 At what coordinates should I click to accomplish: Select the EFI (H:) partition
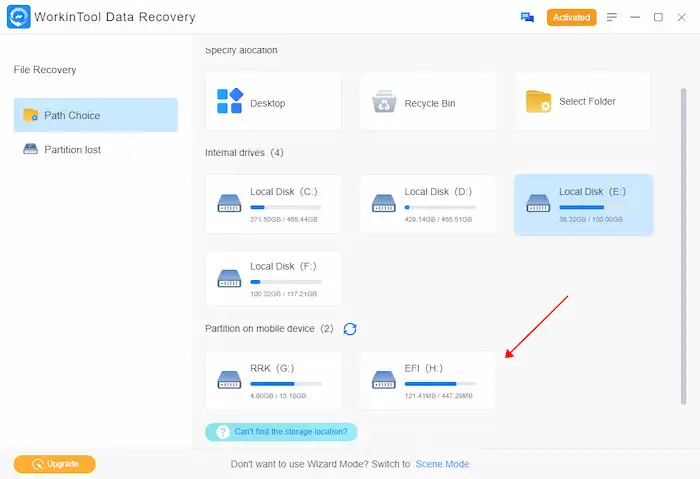428,380
